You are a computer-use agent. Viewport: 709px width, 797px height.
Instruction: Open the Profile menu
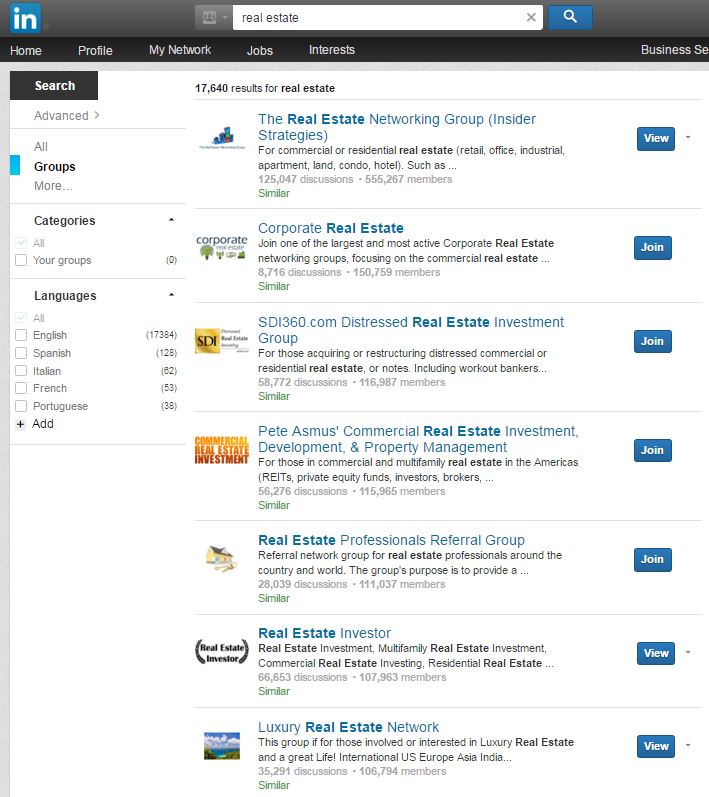[x=95, y=50]
